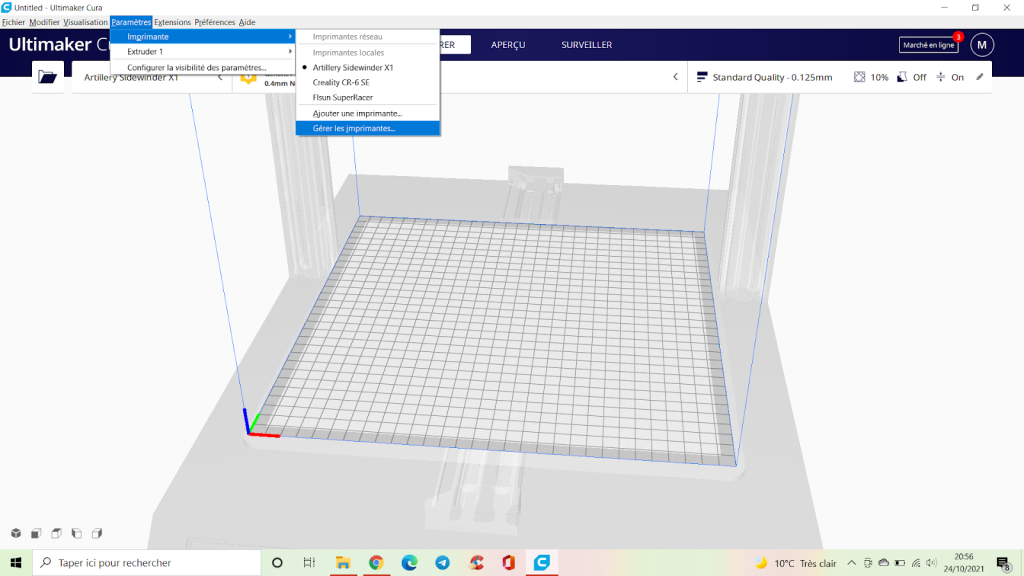The image size is (1024, 576).
Task: Switch to the SURVEILLER tab
Action: point(586,45)
